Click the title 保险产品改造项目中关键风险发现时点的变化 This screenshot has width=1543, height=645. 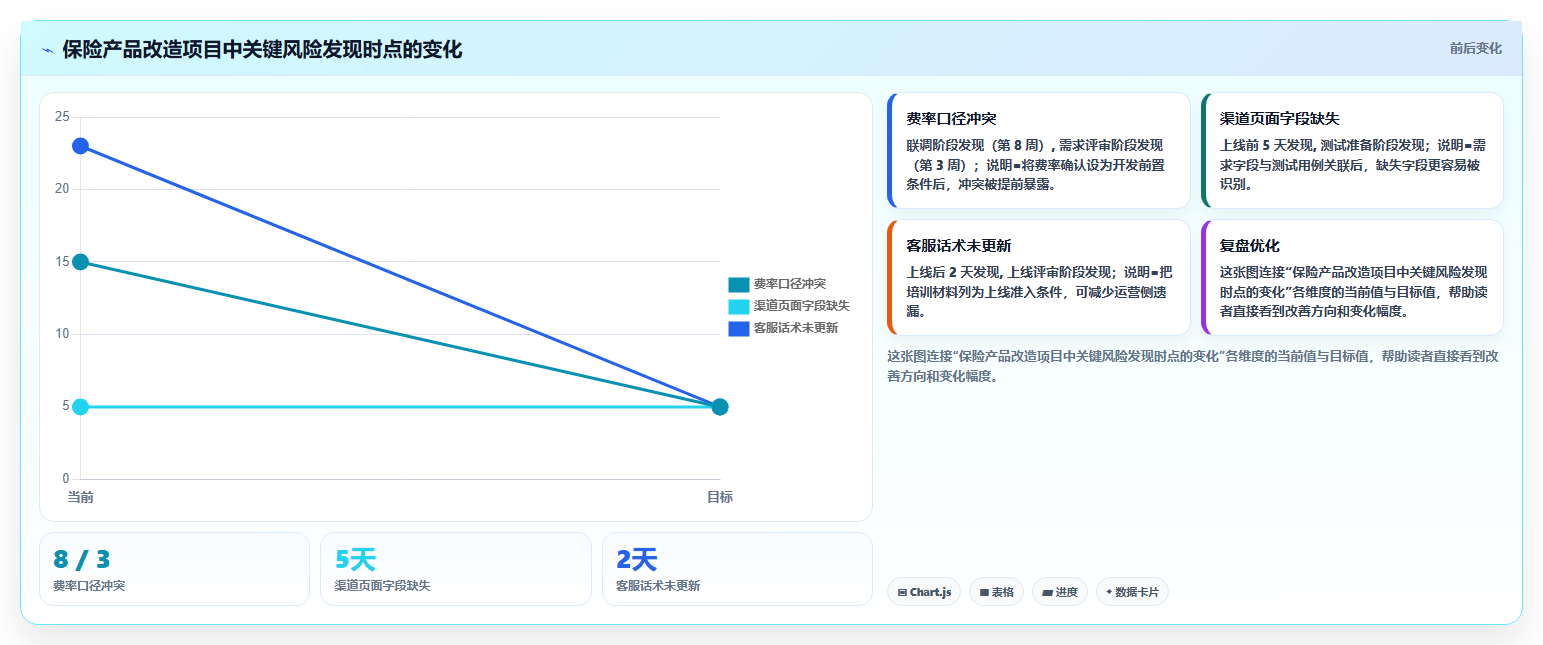(x=262, y=50)
